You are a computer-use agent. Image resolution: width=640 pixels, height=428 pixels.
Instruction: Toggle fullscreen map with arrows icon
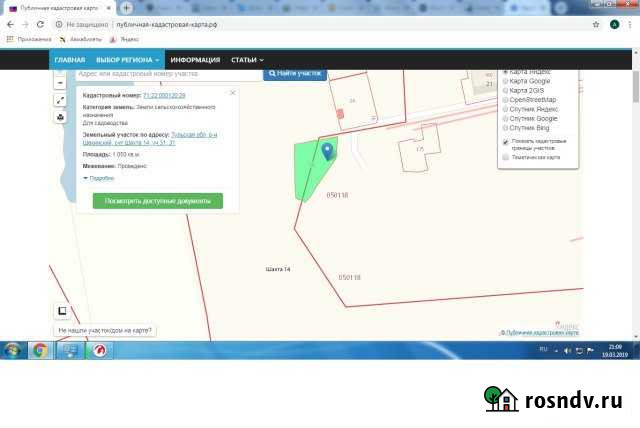pyautogui.click(x=61, y=100)
